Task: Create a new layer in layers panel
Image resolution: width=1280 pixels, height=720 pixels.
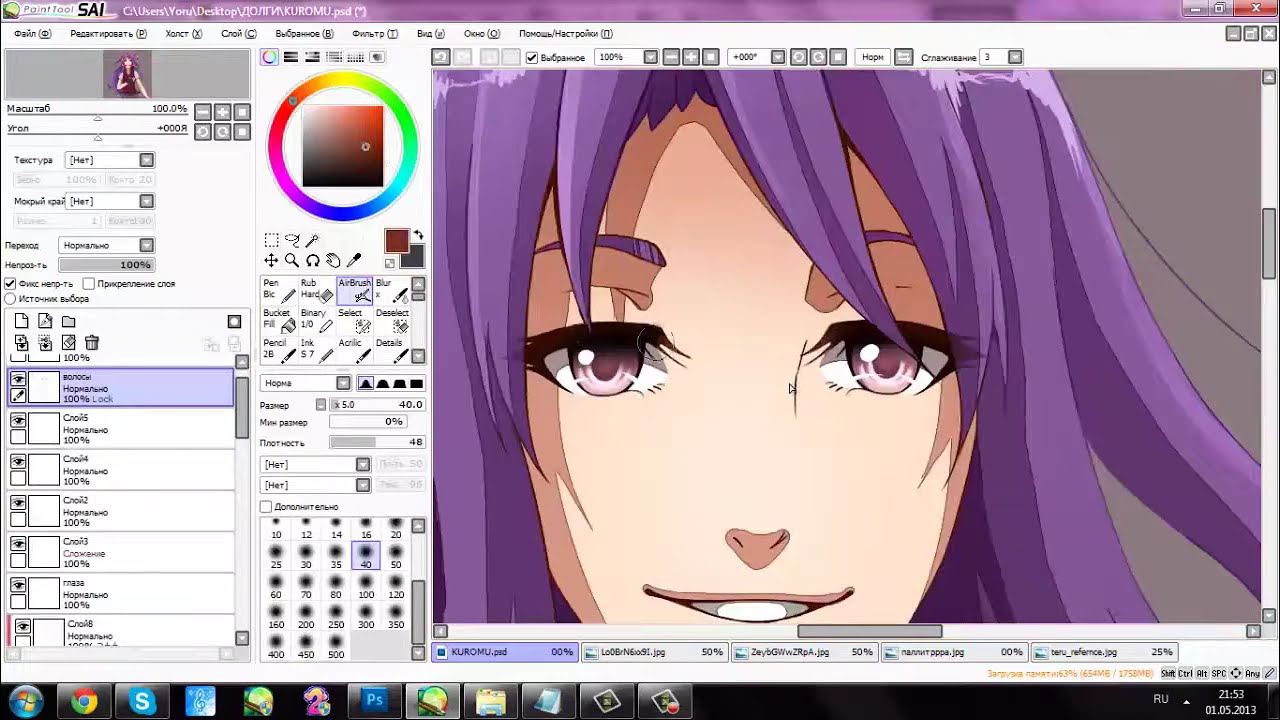Action: 22,321
